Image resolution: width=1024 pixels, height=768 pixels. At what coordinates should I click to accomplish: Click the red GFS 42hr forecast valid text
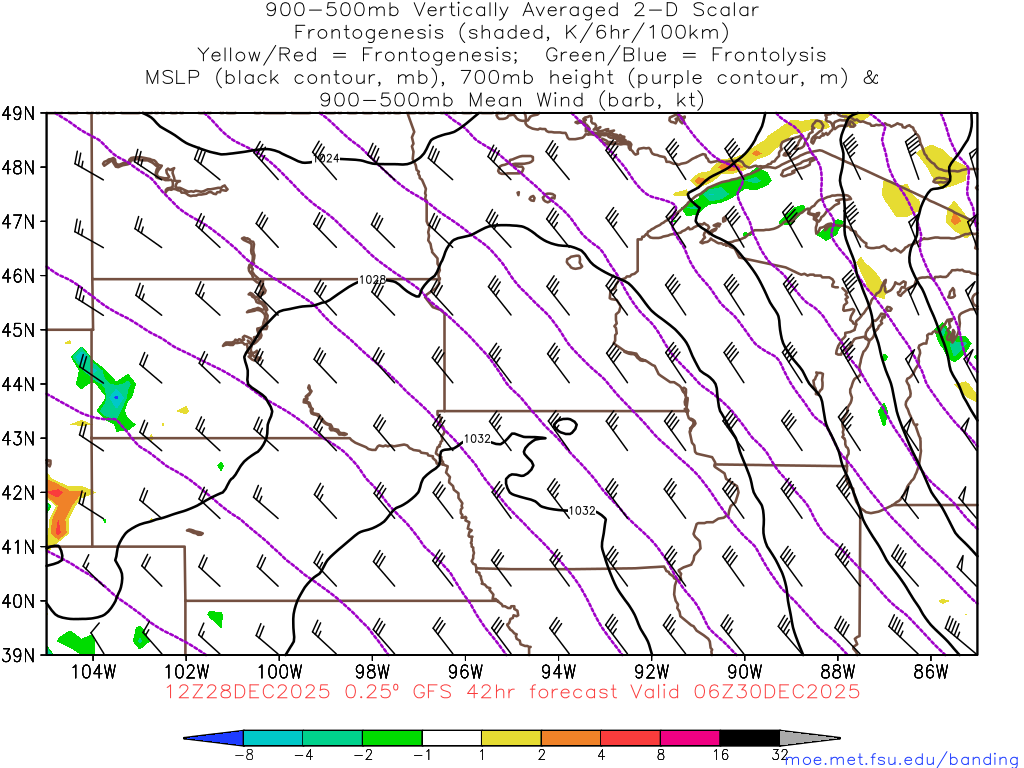click(512, 691)
